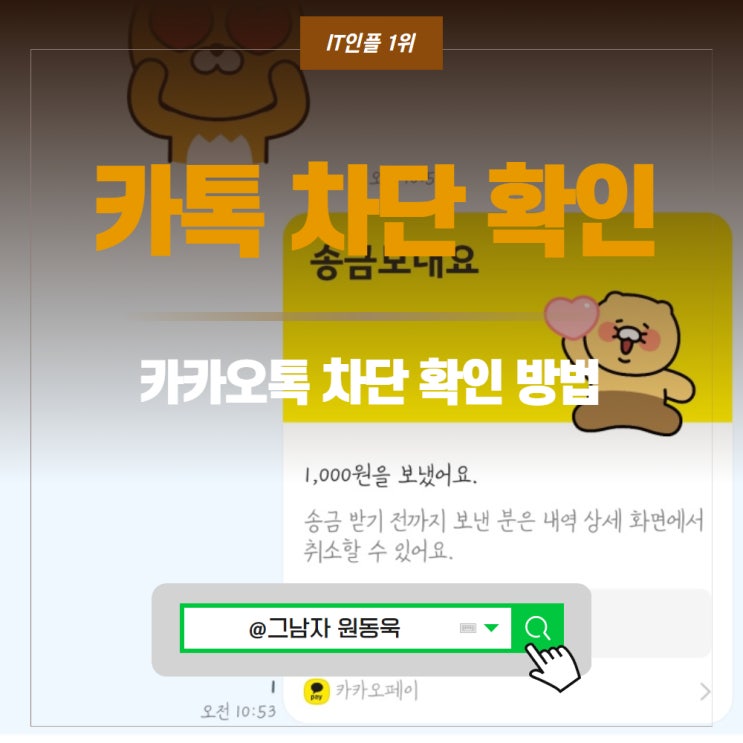Click the unread count 1 beside the message
Screen dimensions: 743x743
(273, 687)
